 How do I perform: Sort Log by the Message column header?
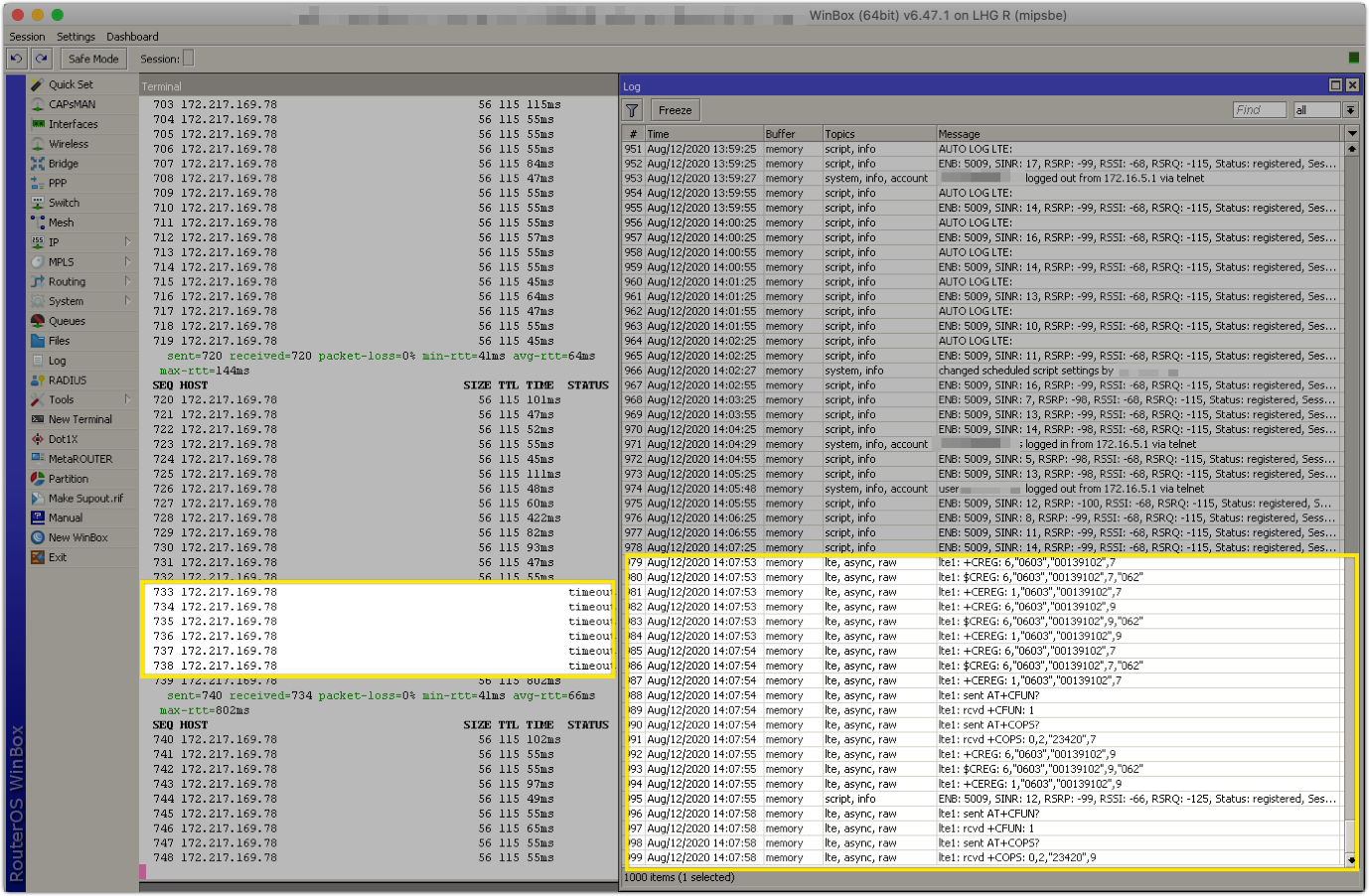coord(1140,134)
